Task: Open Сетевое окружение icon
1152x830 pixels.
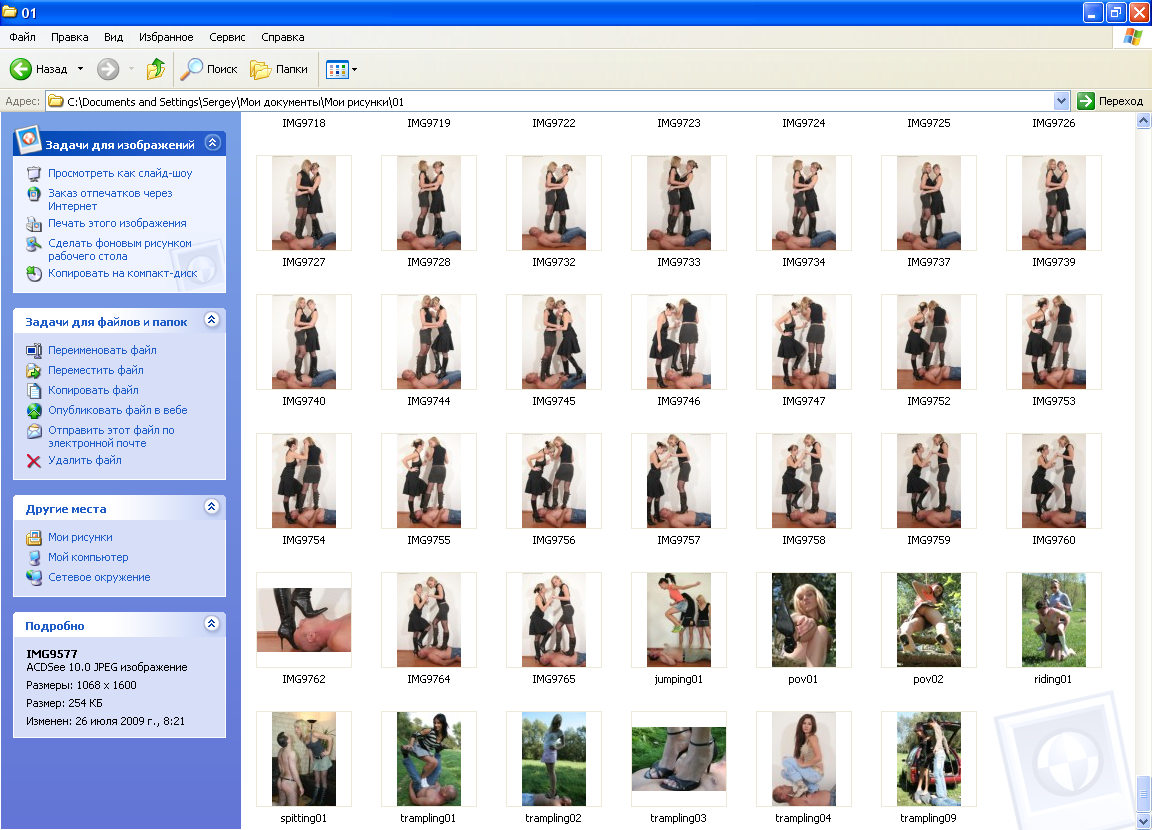Action: [x=34, y=577]
